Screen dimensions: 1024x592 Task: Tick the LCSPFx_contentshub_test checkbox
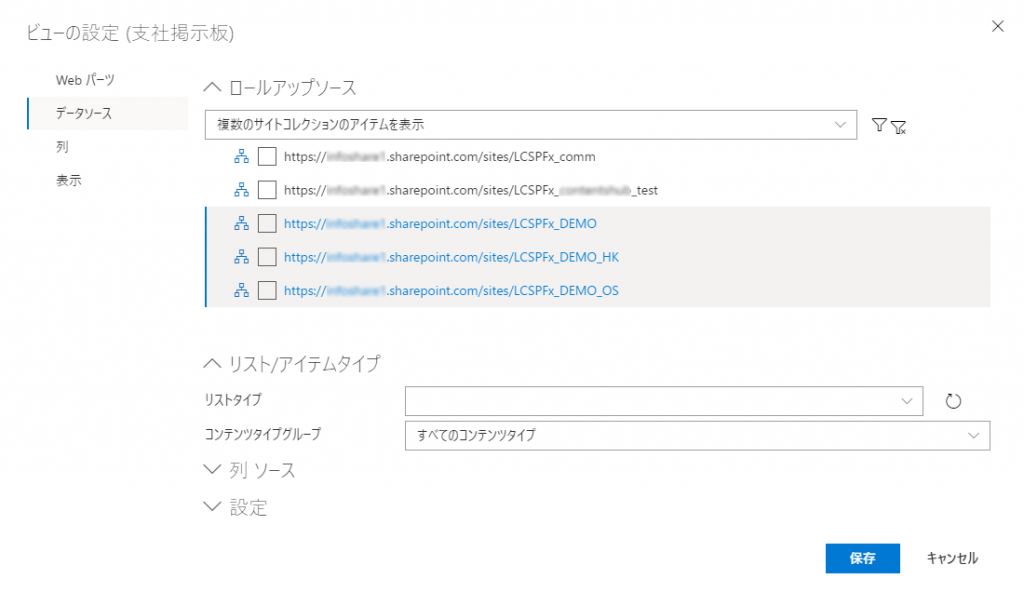coord(267,190)
